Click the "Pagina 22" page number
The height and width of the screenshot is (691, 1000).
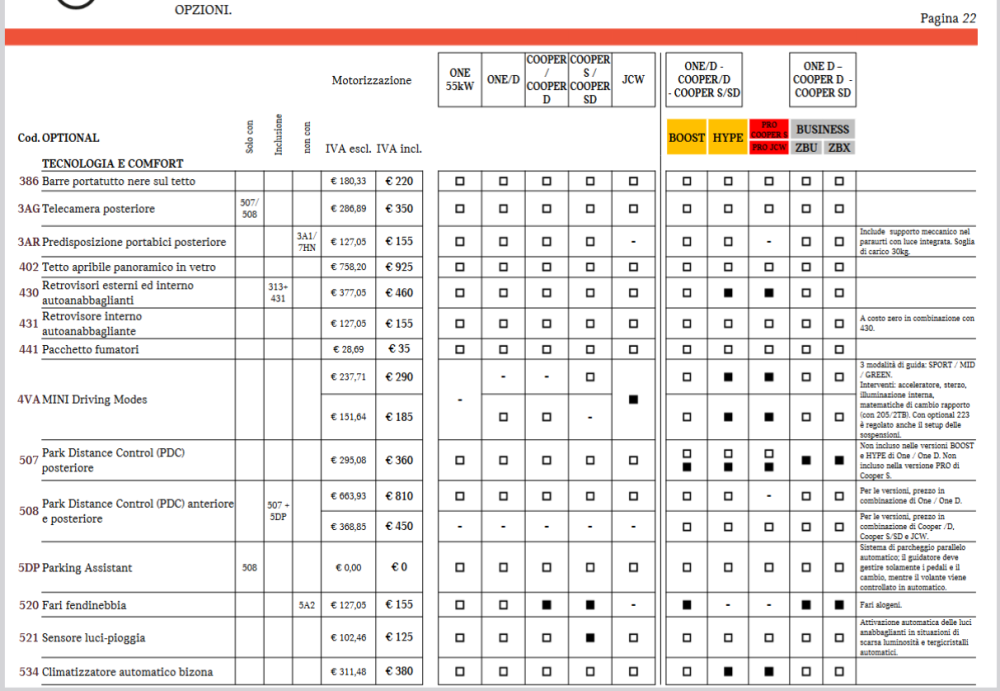coord(948,18)
